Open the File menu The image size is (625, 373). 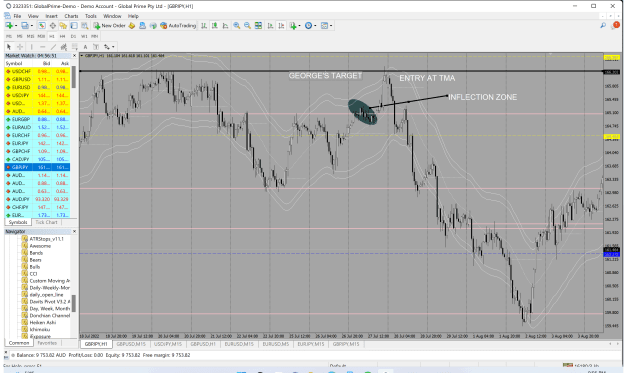click(x=17, y=16)
